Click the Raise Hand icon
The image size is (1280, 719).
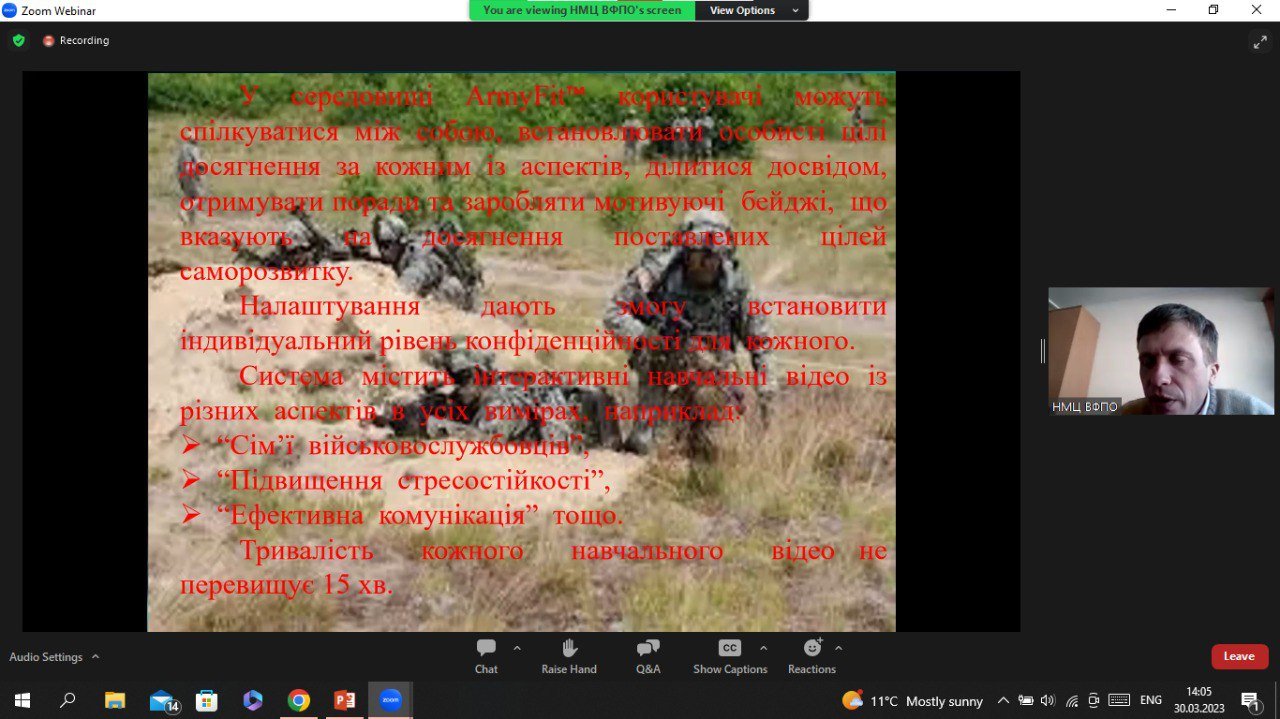tap(569, 656)
